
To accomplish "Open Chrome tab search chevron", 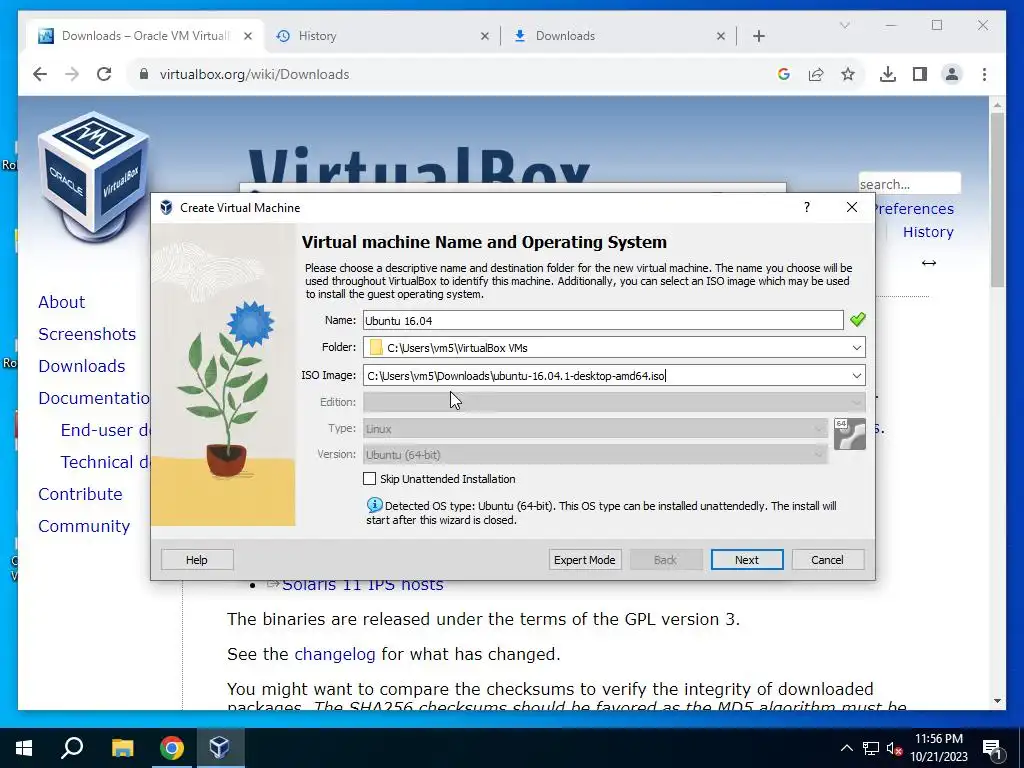I will click(x=844, y=25).
